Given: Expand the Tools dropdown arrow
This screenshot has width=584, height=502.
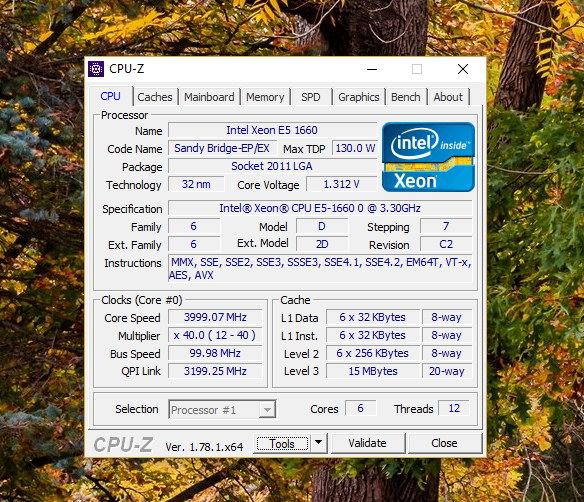Looking at the screenshot, I should 318,443.
